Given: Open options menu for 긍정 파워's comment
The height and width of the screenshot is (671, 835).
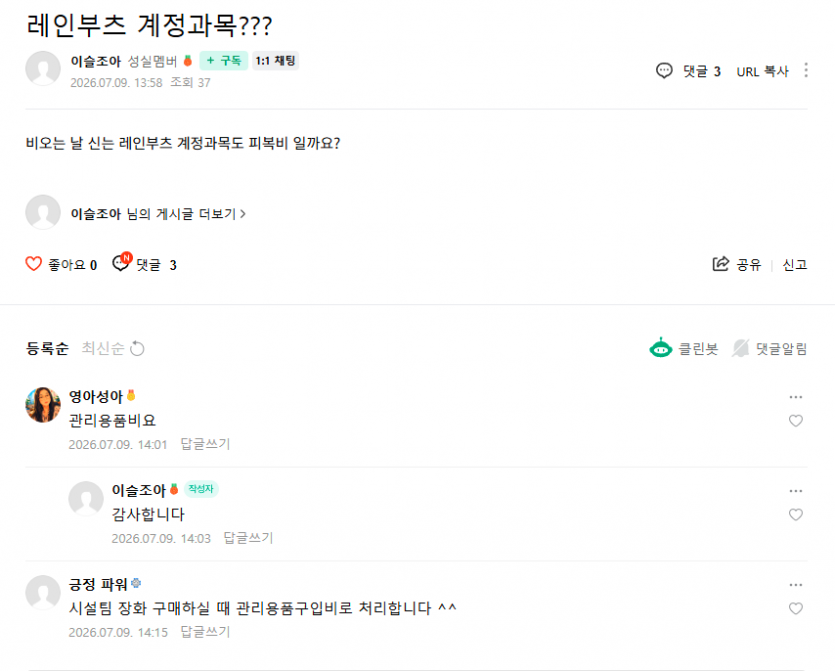Looking at the screenshot, I should pos(796,585).
